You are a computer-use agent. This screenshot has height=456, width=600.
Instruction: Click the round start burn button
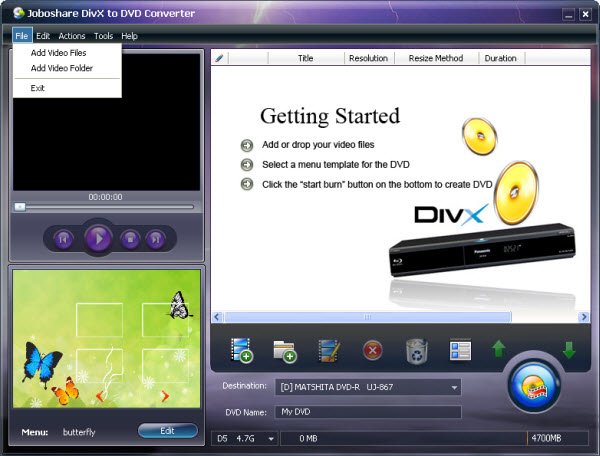click(x=534, y=385)
